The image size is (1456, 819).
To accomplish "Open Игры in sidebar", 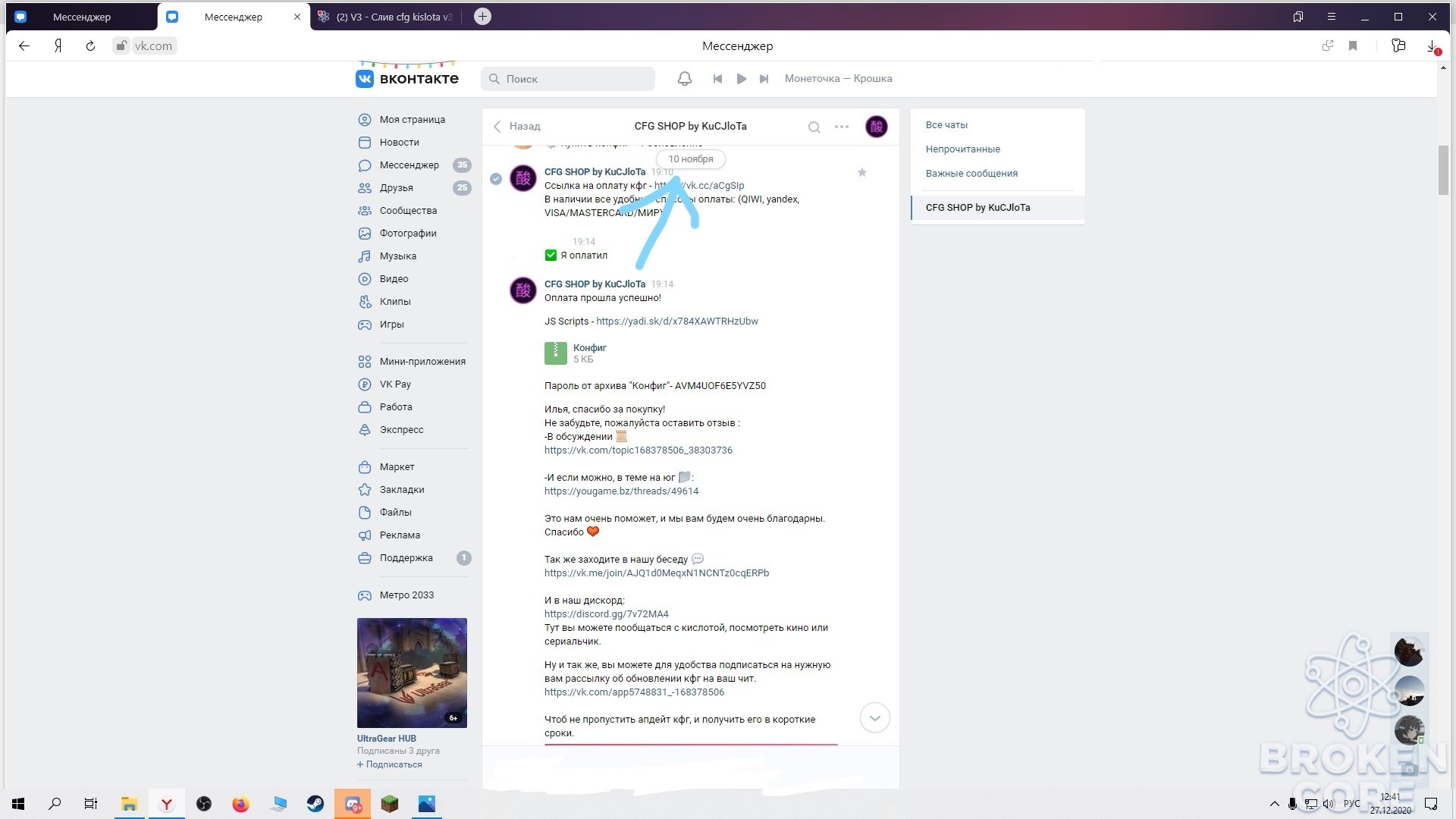I will (x=392, y=325).
